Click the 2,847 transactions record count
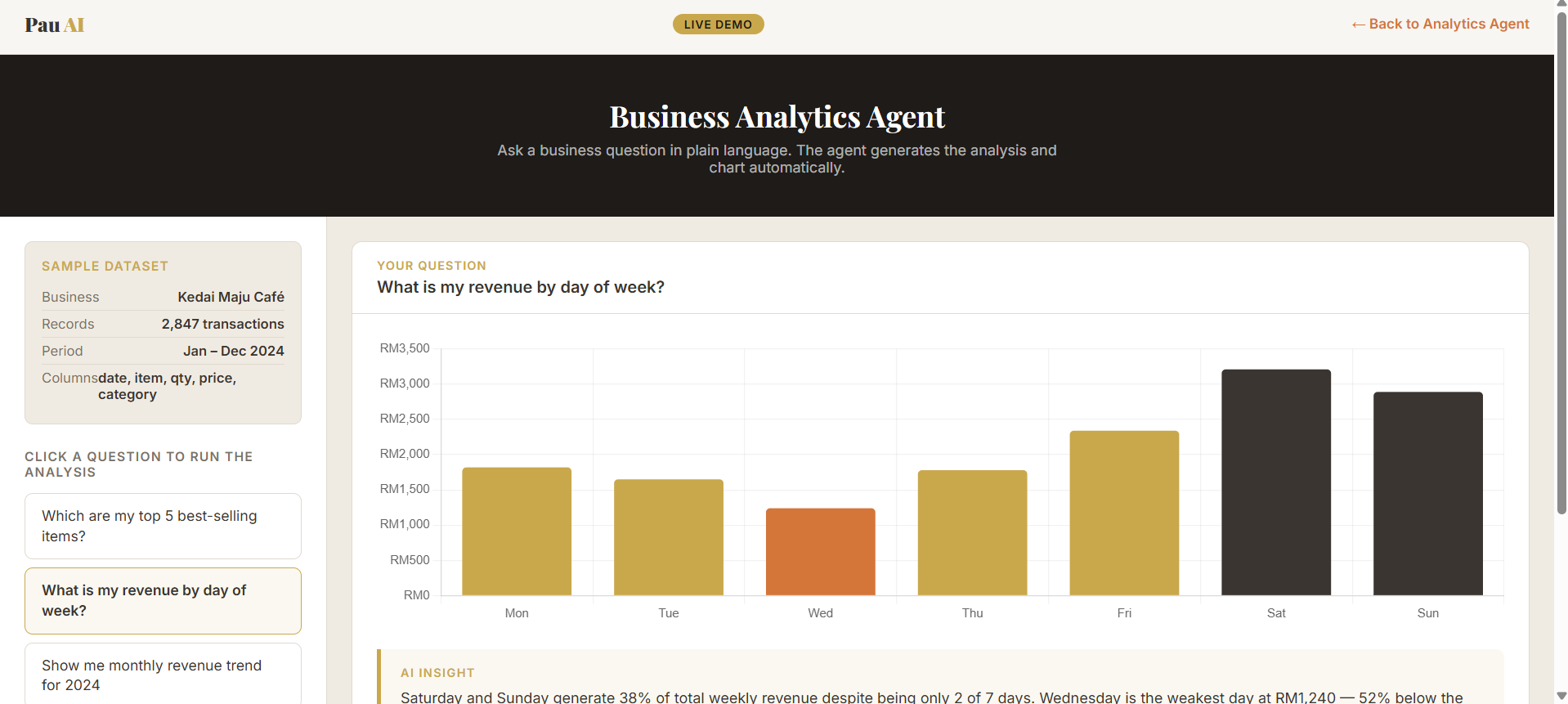This screenshot has height=704, width=1568. [x=222, y=324]
